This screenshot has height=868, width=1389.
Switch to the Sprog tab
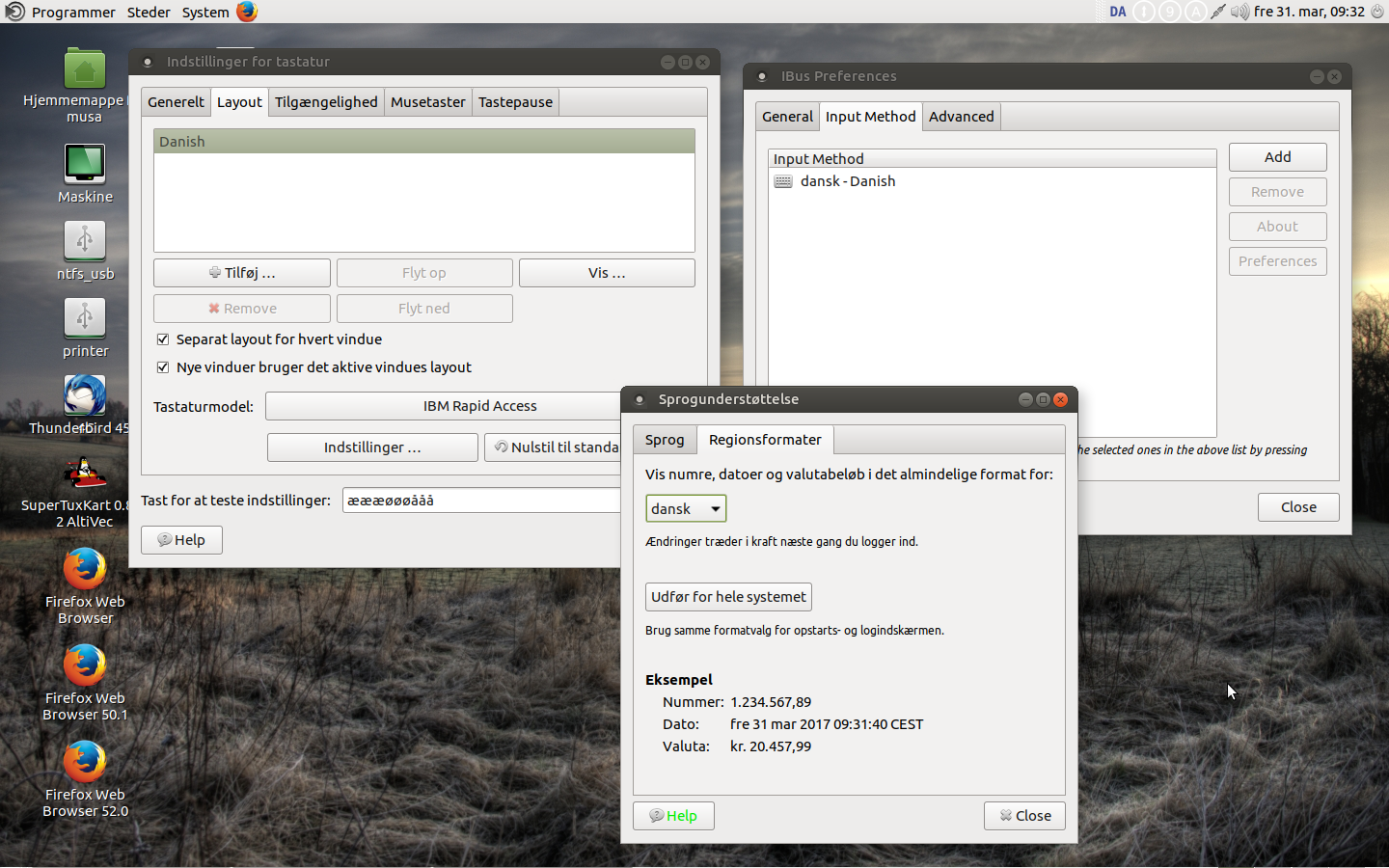pos(665,440)
